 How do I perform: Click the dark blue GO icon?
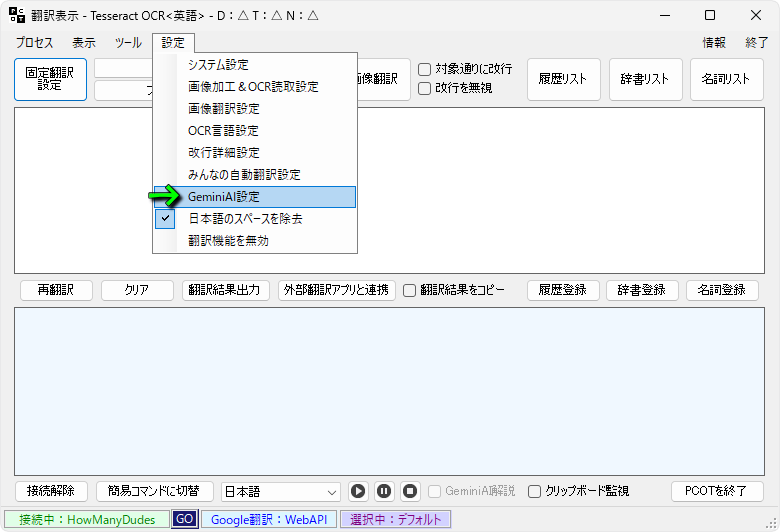point(184,519)
